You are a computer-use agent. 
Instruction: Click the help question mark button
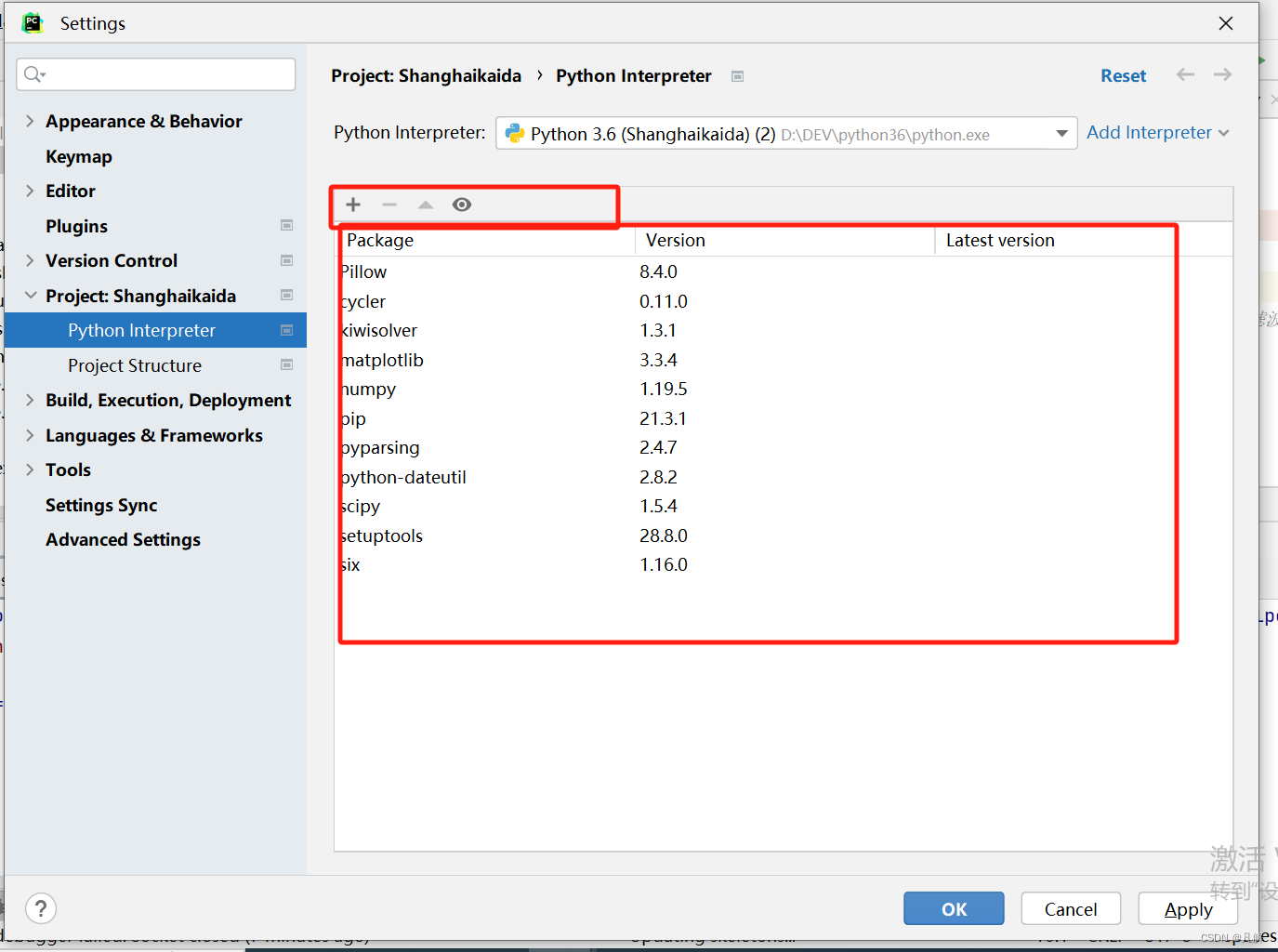point(41,908)
